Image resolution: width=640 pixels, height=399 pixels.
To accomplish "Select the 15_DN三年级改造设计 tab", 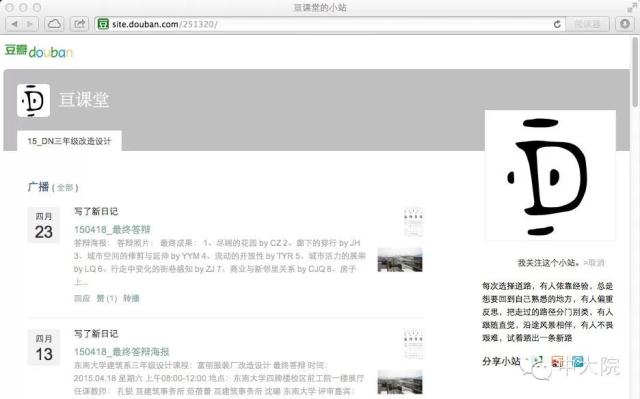I will [x=69, y=141].
